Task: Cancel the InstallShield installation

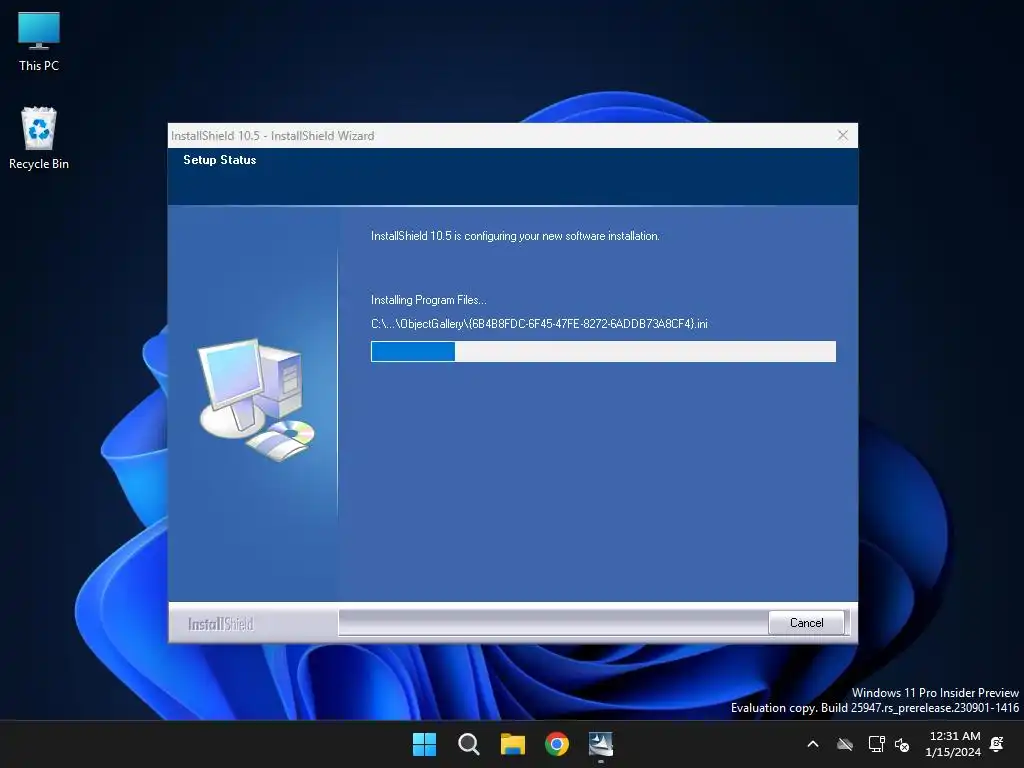Action: pos(807,622)
